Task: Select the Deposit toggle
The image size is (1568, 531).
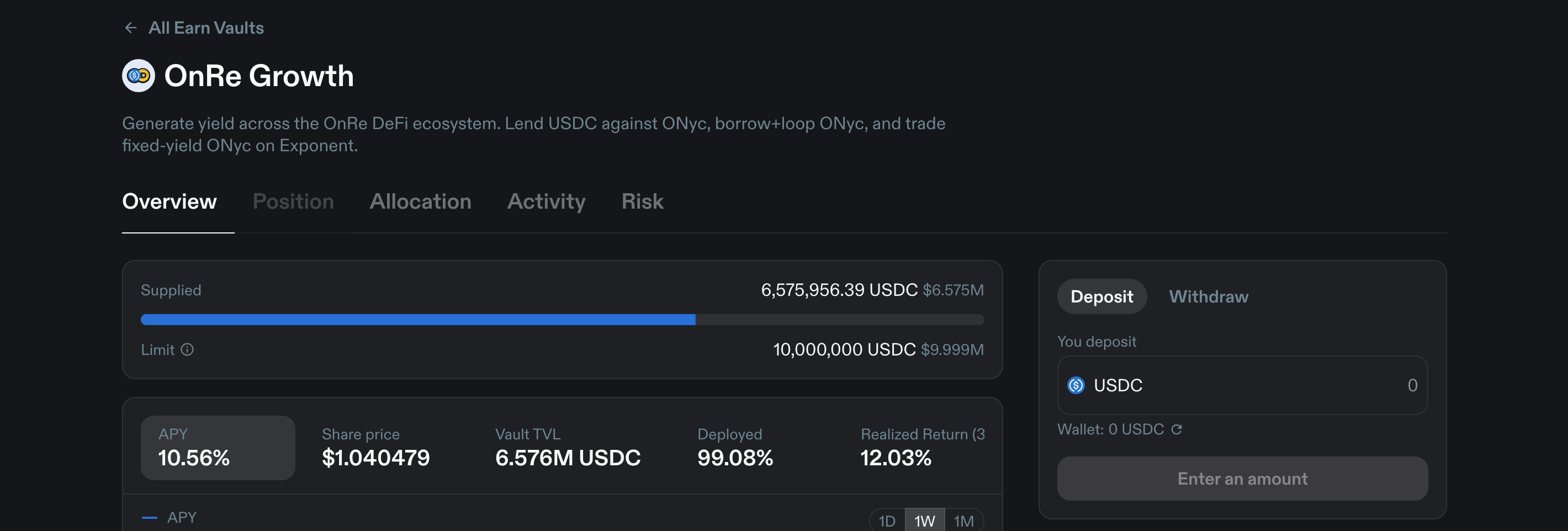Action: 1101,297
